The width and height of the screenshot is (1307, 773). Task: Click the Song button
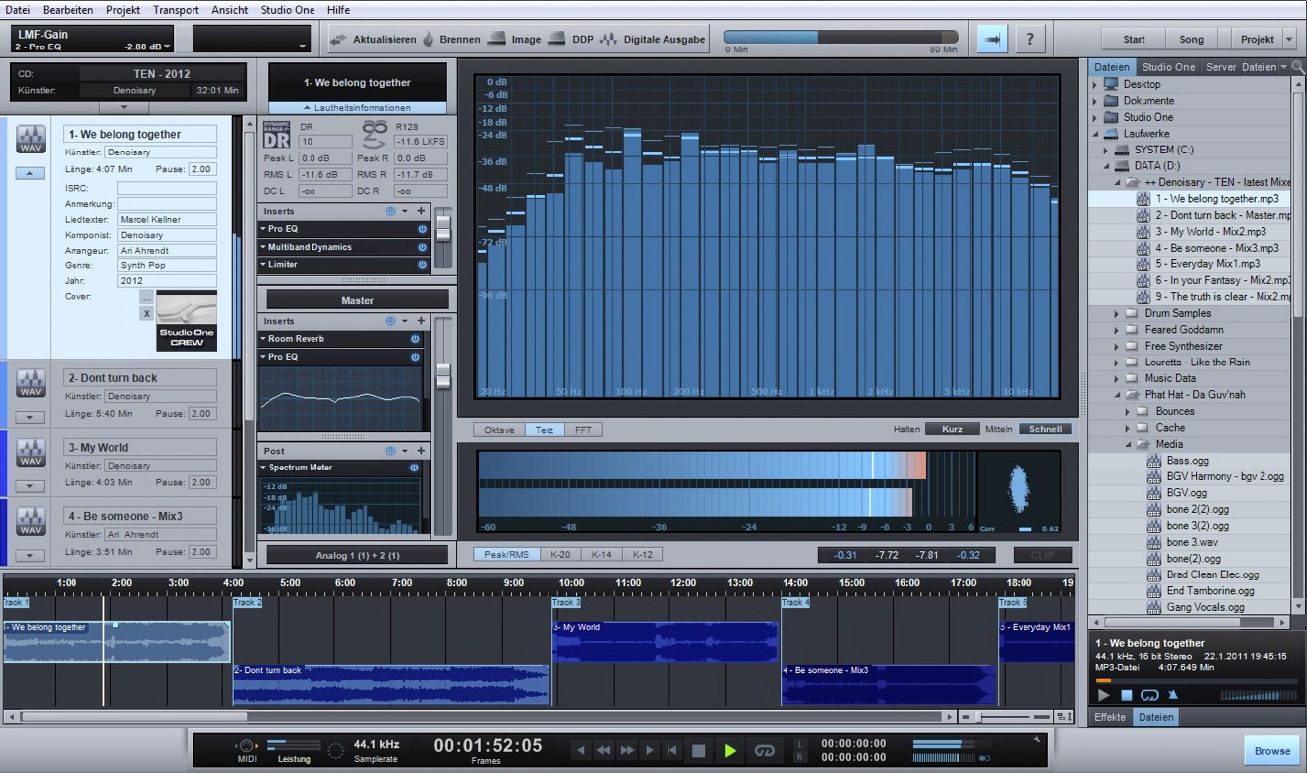coord(1192,40)
